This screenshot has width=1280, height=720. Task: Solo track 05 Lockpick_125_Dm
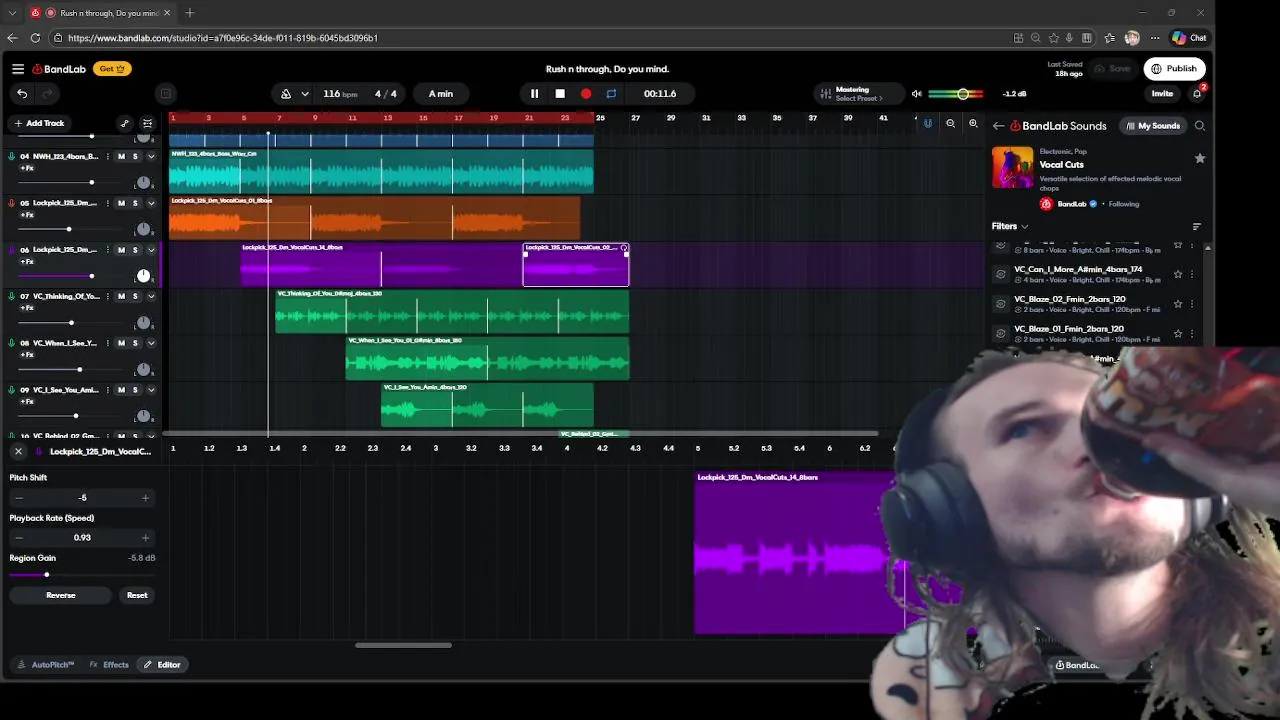click(135, 203)
